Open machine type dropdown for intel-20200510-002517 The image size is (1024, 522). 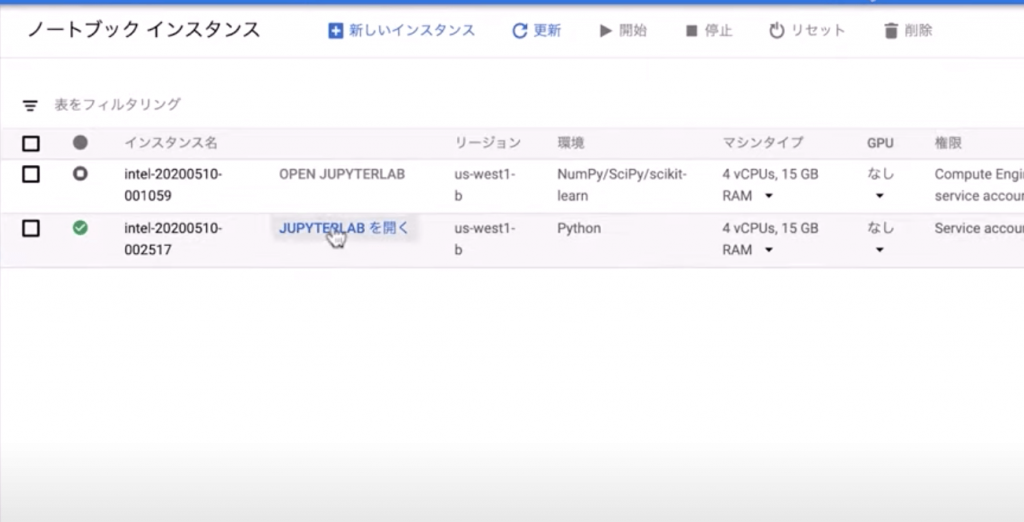click(x=769, y=250)
